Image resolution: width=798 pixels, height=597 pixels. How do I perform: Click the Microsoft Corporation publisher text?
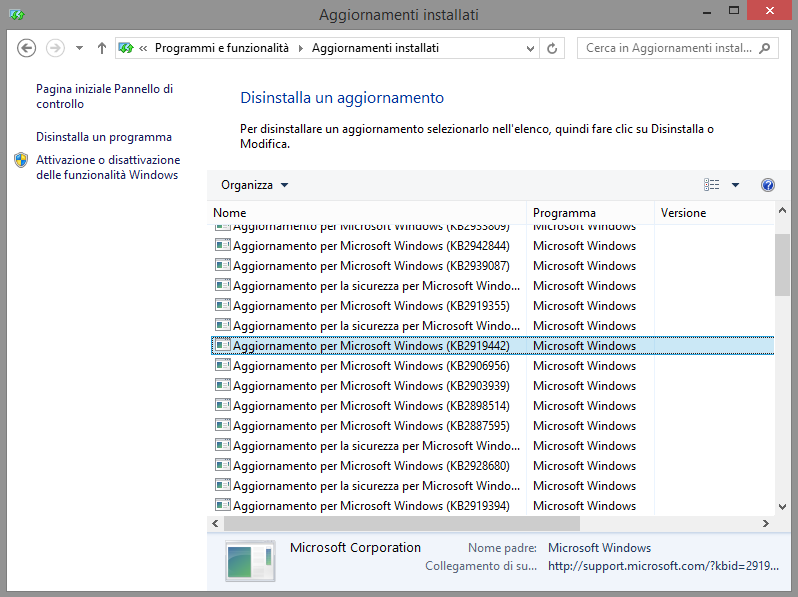(x=355, y=548)
